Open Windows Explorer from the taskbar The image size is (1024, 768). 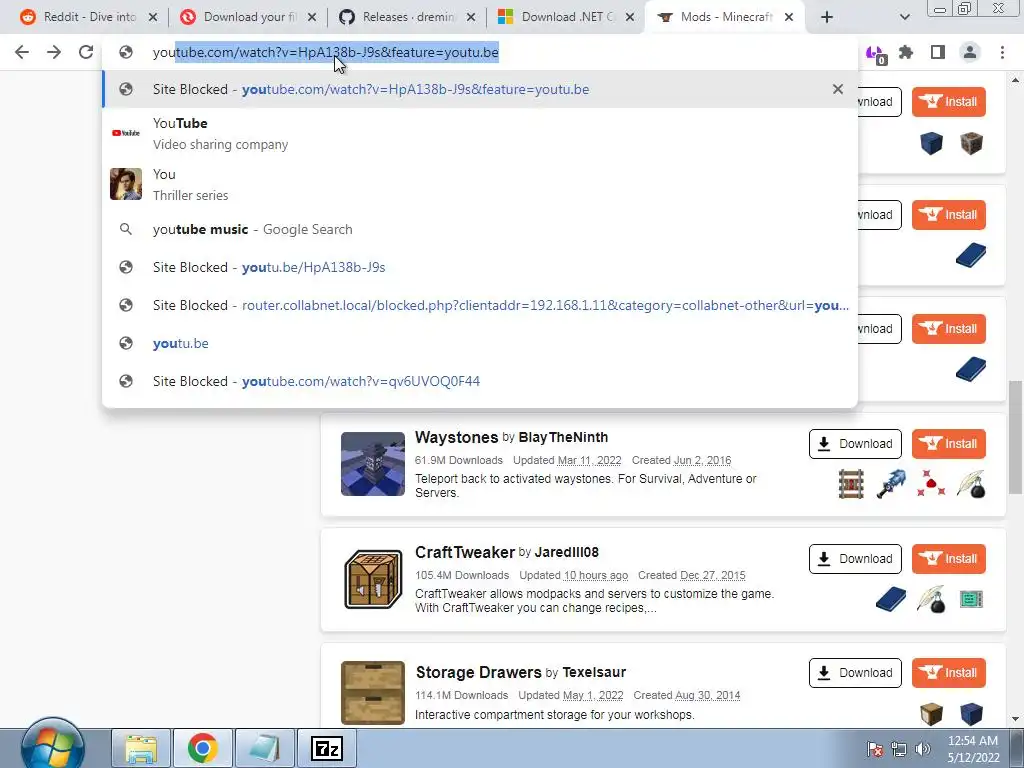coord(141,748)
